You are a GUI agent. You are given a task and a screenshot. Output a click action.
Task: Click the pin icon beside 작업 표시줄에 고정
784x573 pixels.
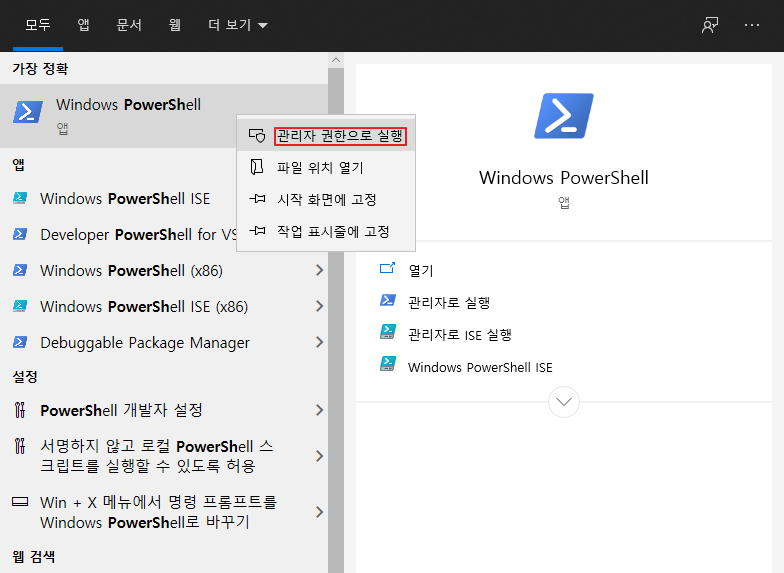257,231
